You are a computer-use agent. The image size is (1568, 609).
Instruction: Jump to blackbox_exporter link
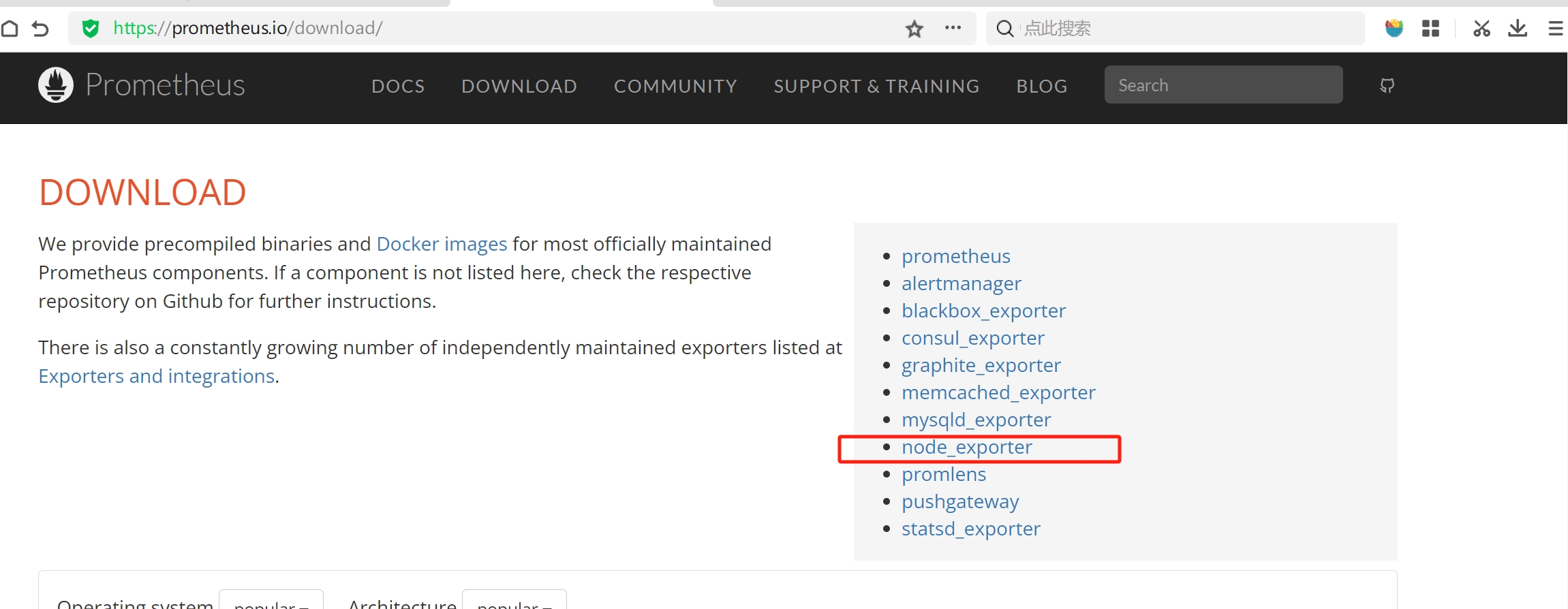click(983, 311)
